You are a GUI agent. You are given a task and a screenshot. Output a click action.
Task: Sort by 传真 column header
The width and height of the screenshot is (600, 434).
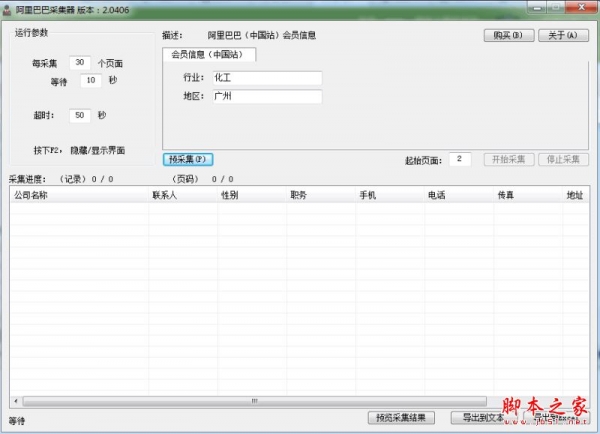[x=528, y=195]
